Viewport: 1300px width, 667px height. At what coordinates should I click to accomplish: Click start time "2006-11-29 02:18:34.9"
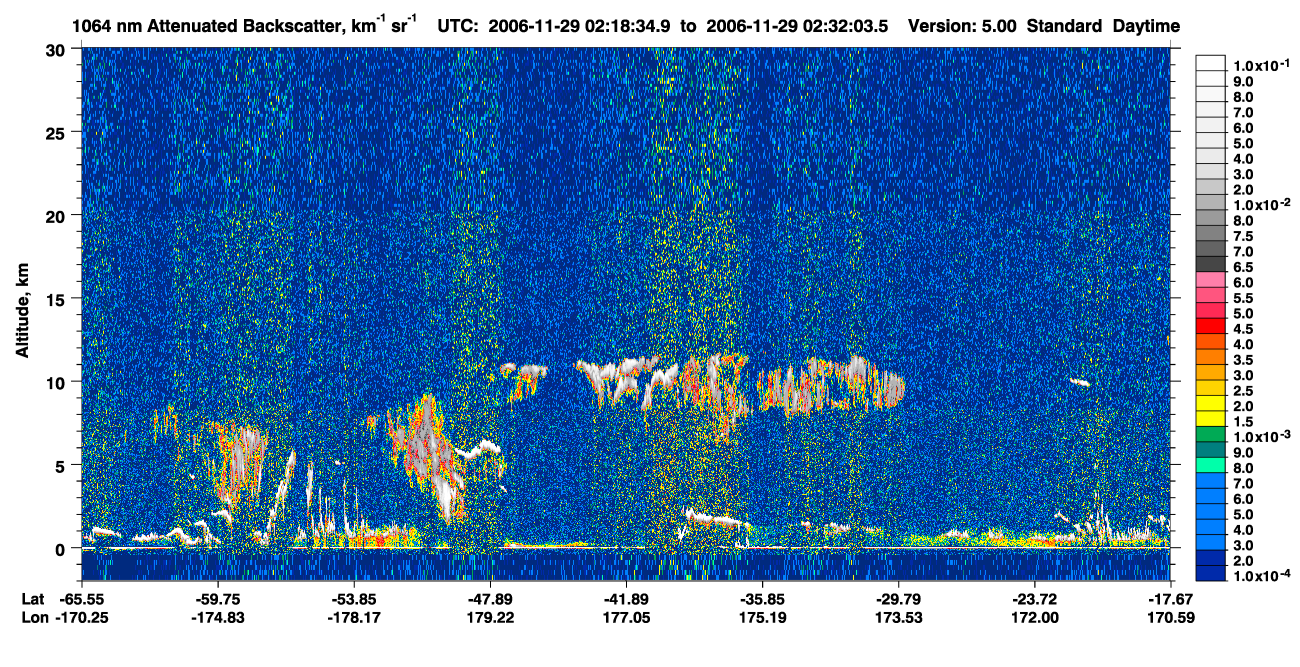(580, 26)
